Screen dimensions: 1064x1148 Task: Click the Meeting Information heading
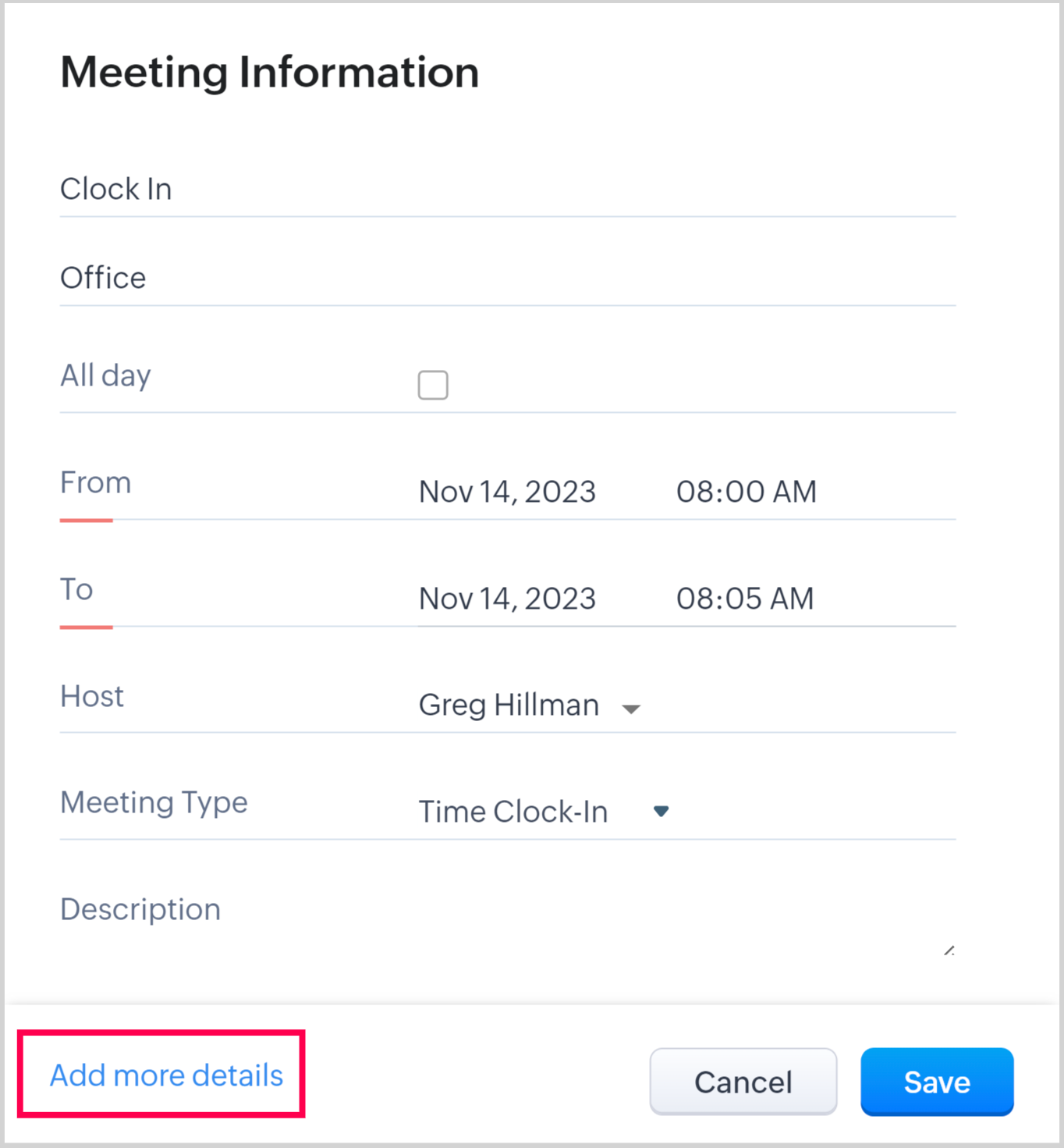tap(270, 73)
